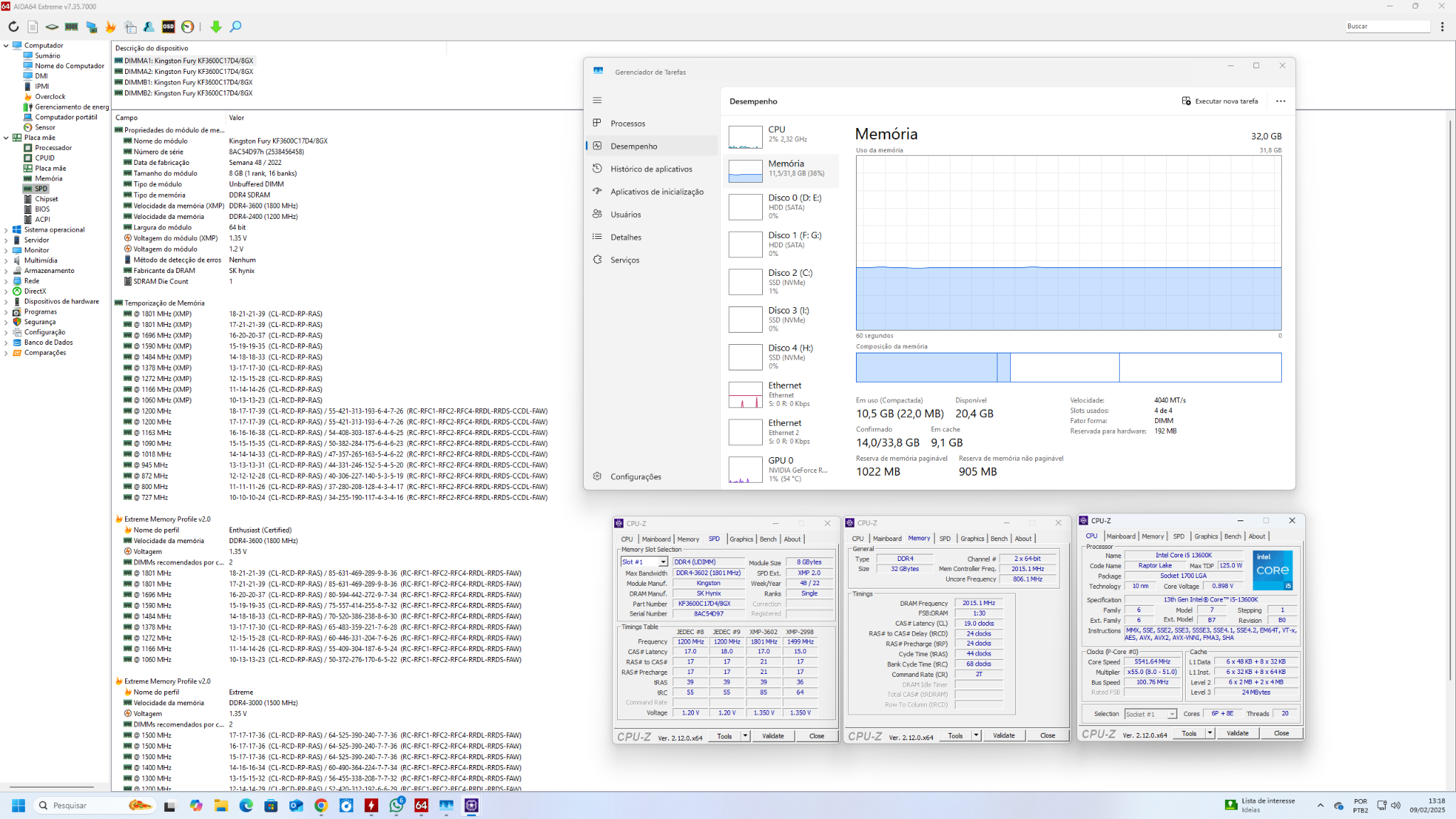Click the Buscar search field in AIDA64

[x=1387, y=26]
